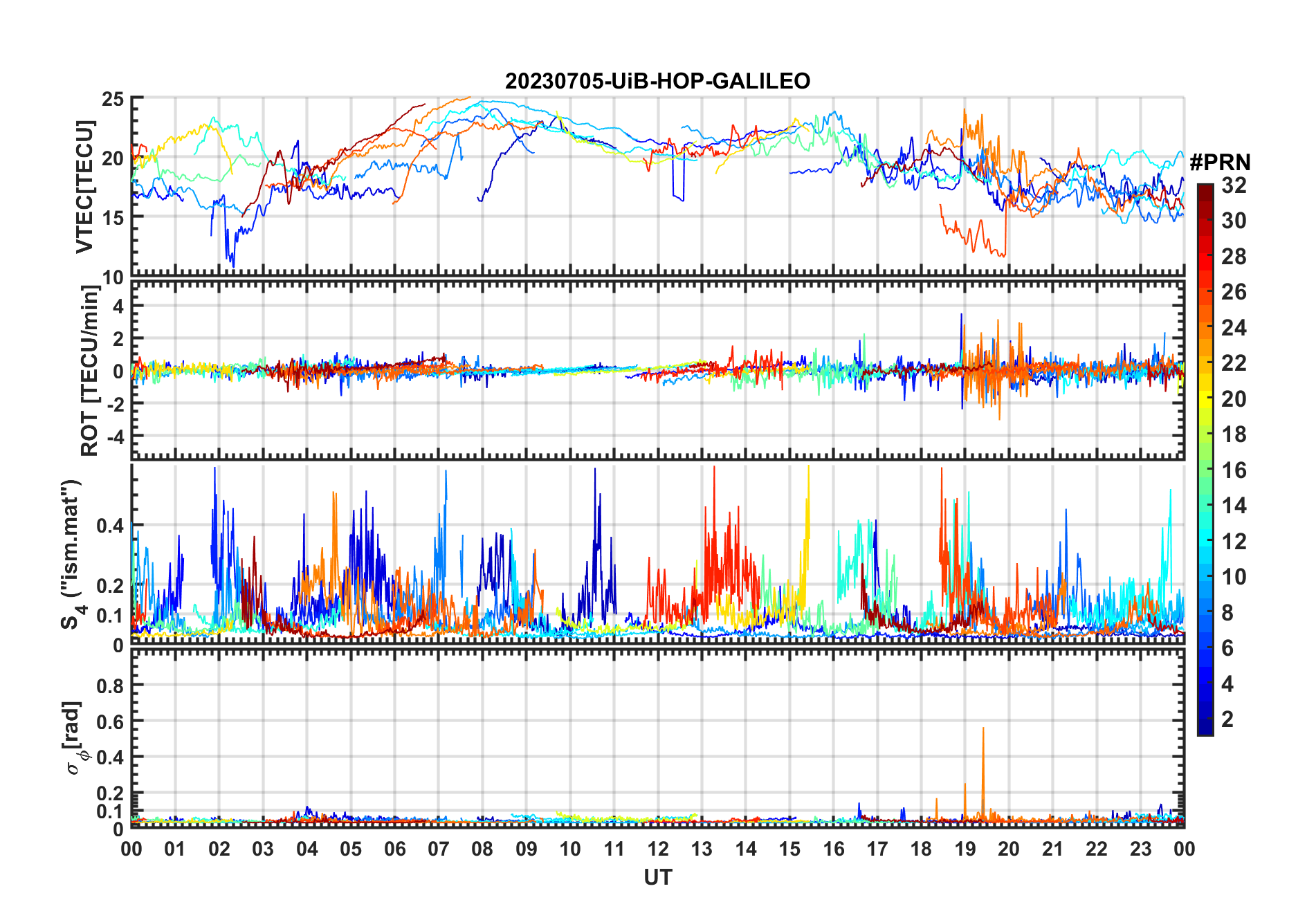Click the plot title 20230705-UiB-HOP-GALILEO
The height and width of the screenshot is (920, 1316).
coord(657,82)
